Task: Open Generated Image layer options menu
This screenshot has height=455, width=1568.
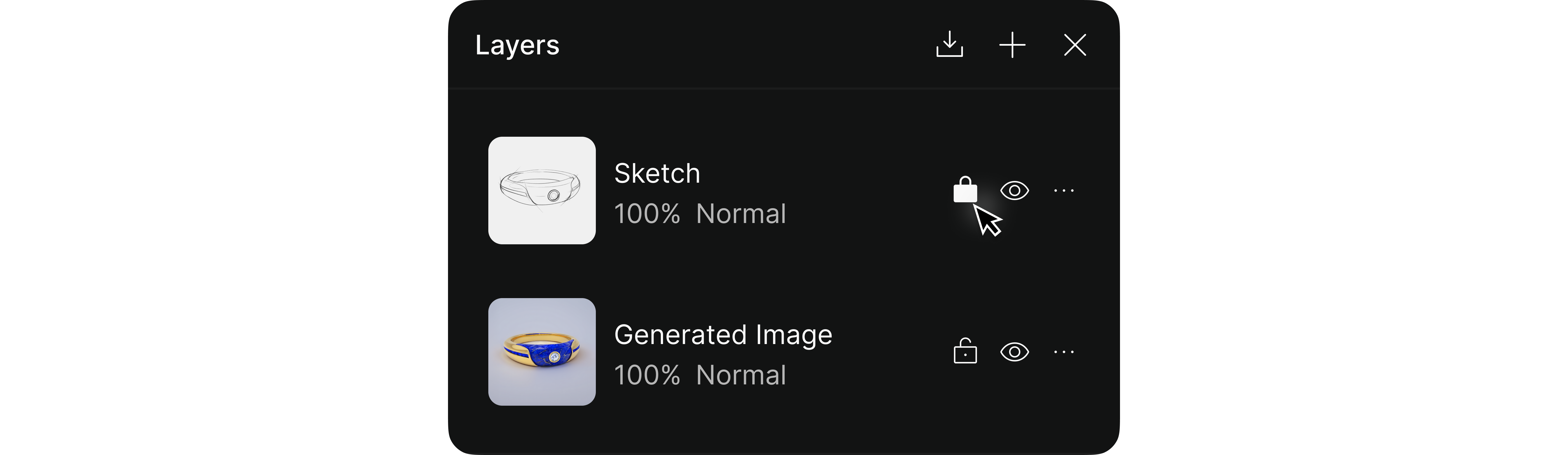Action: [x=1064, y=352]
